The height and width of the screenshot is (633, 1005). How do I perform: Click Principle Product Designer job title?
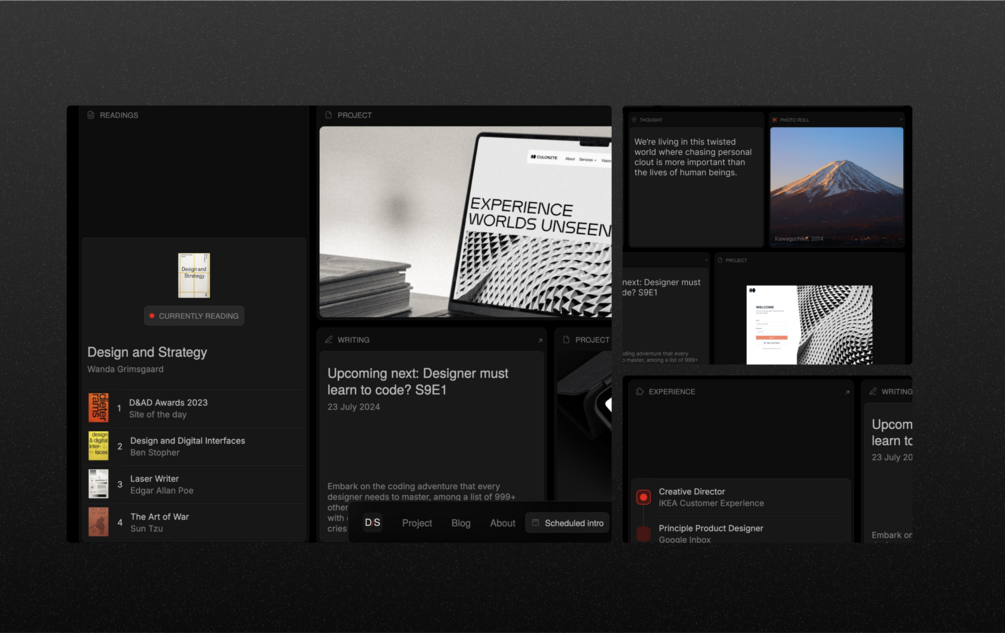click(x=711, y=528)
